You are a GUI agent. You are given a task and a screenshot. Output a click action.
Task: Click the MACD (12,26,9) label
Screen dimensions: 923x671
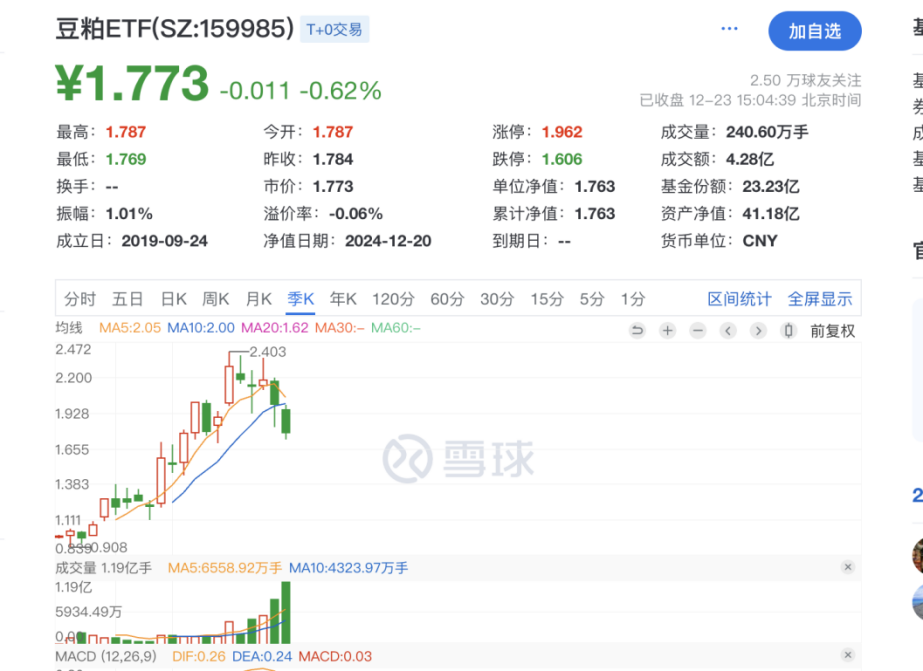[x=107, y=656]
